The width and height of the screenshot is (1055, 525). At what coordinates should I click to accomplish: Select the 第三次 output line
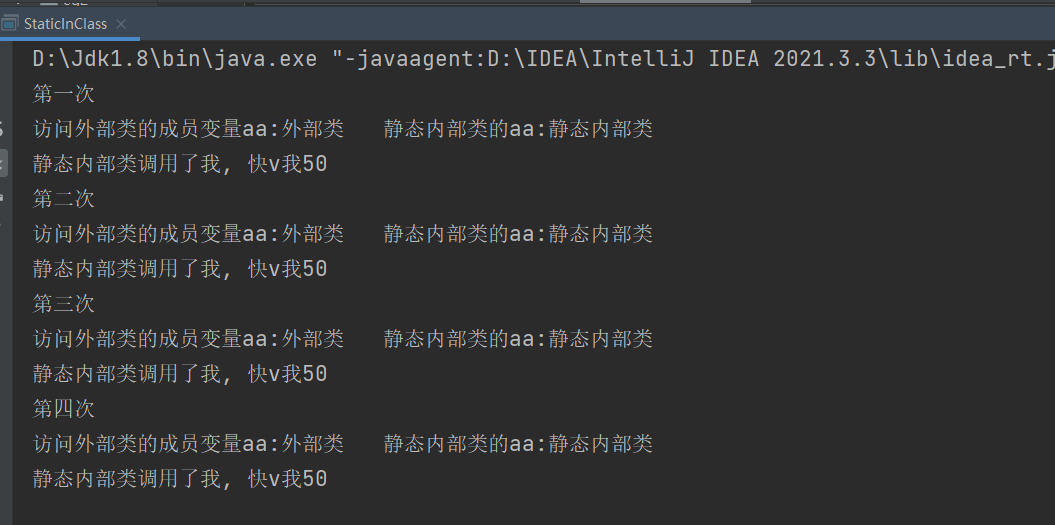click(63, 303)
